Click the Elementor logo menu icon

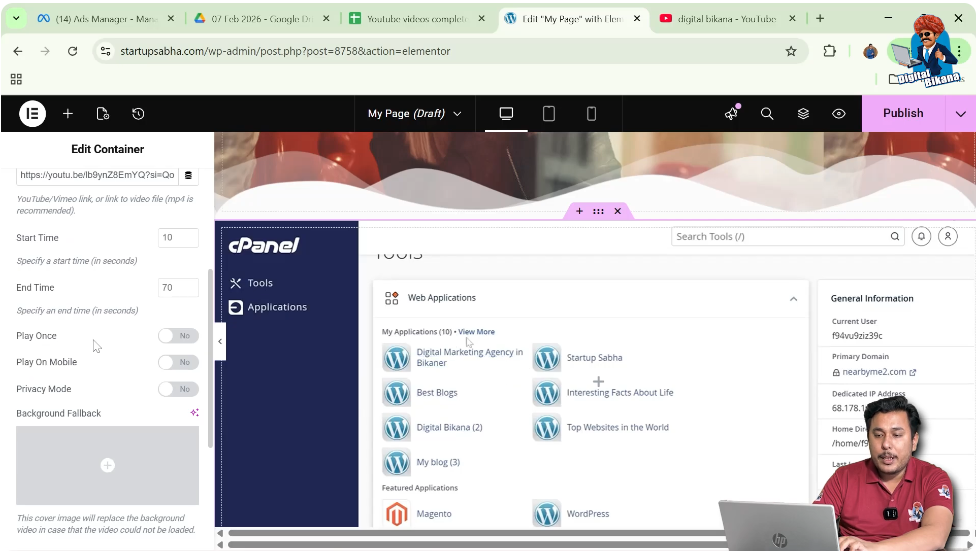pyautogui.click(x=32, y=114)
